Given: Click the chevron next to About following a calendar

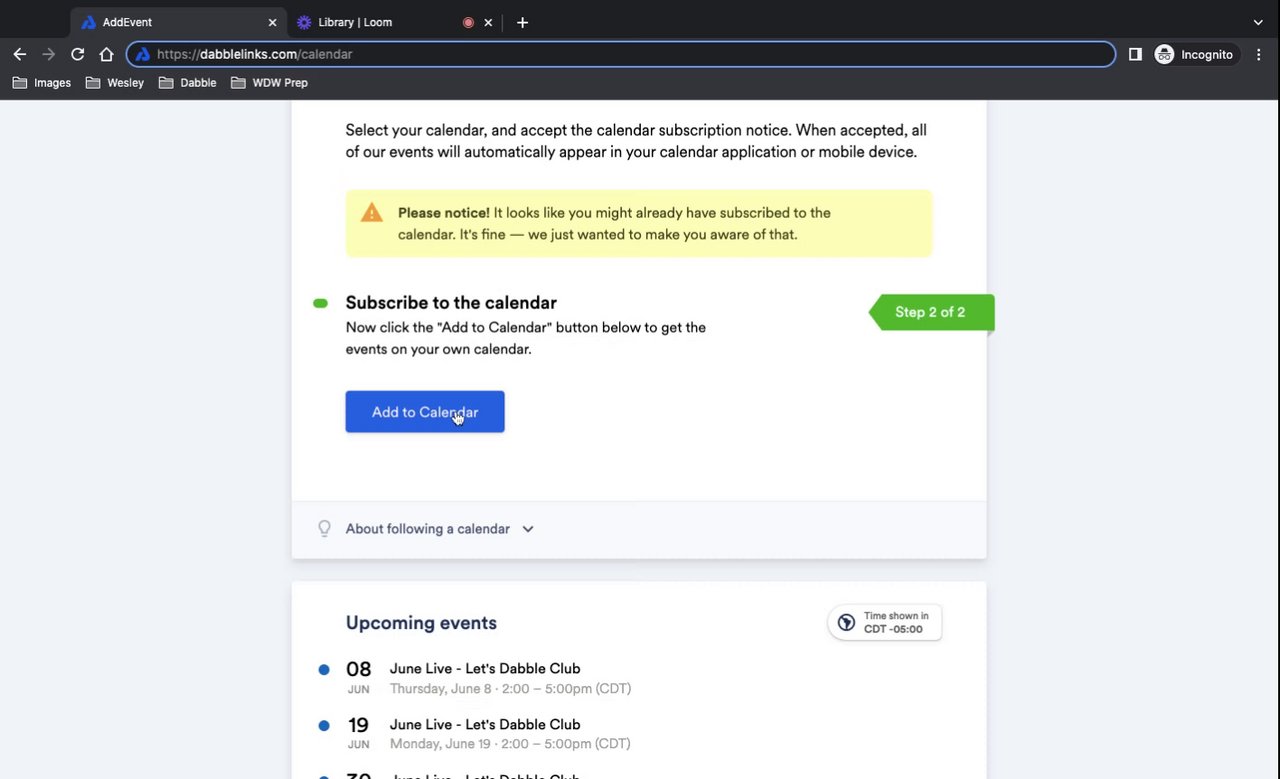Looking at the screenshot, I should [528, 529].
